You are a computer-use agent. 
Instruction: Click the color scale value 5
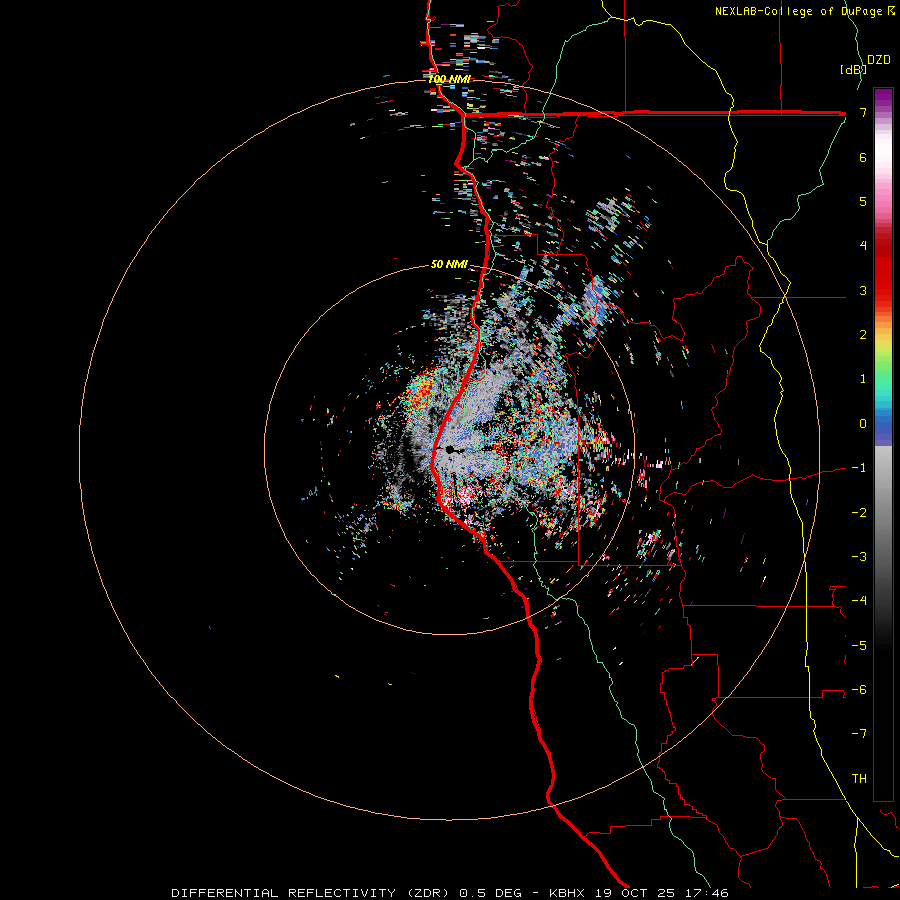pyautogui.click(x=863, y=201)
